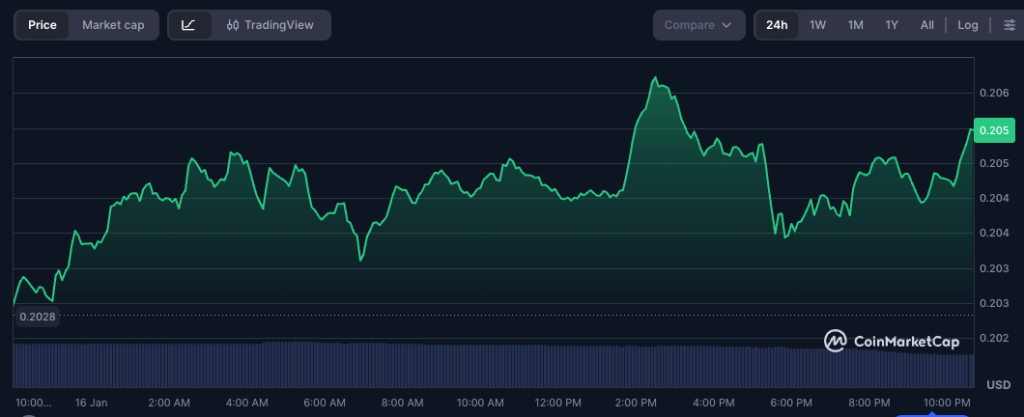Select the 24h time range
This screenshot has width=1024, height=417.
pos(777,25)
